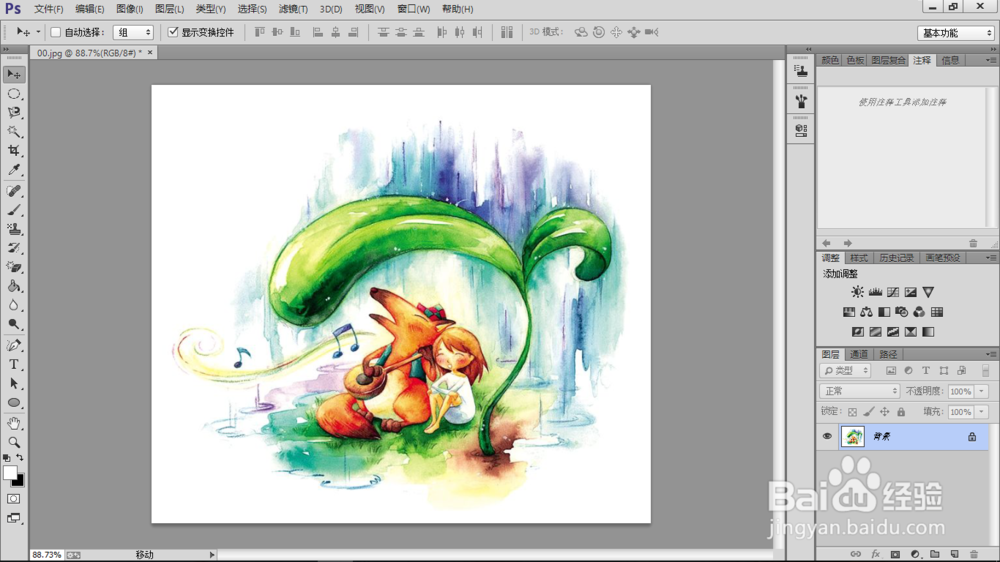This screenshot has height=562, width=1000.
Task: Add a Color Balance adjustment
Action: (866, 312)
